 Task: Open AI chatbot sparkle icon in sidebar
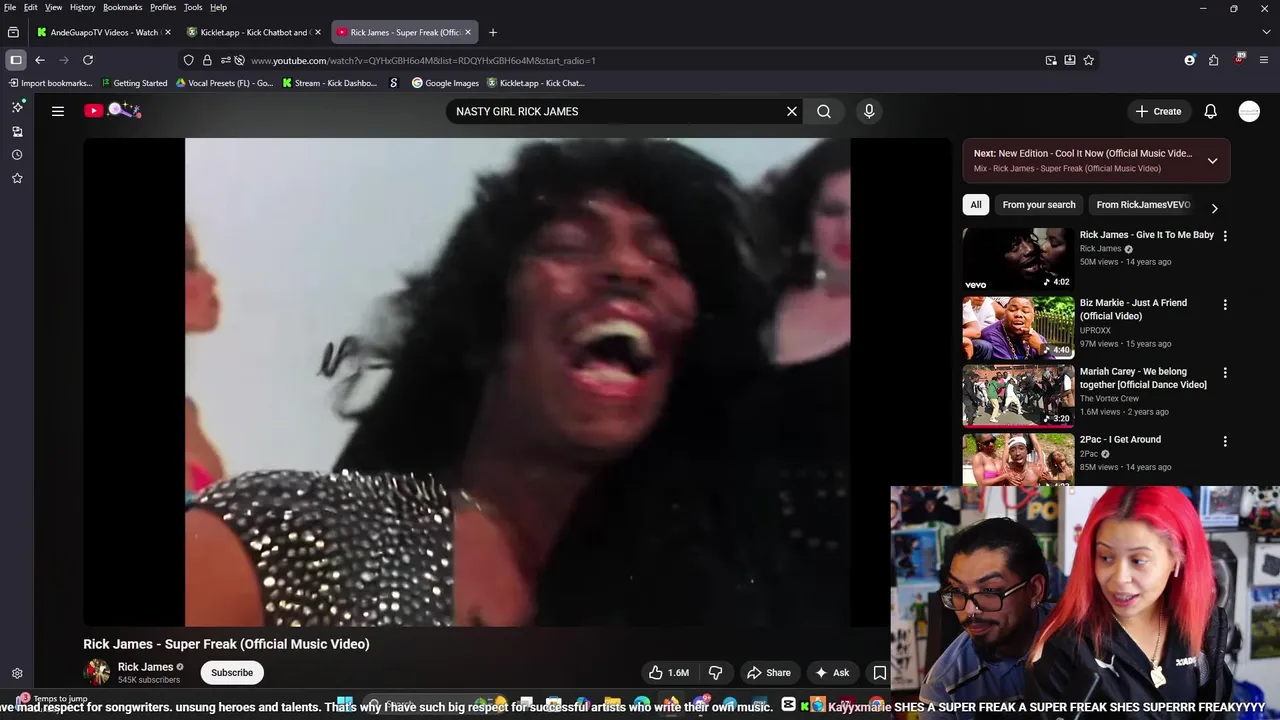coord(17,107)
